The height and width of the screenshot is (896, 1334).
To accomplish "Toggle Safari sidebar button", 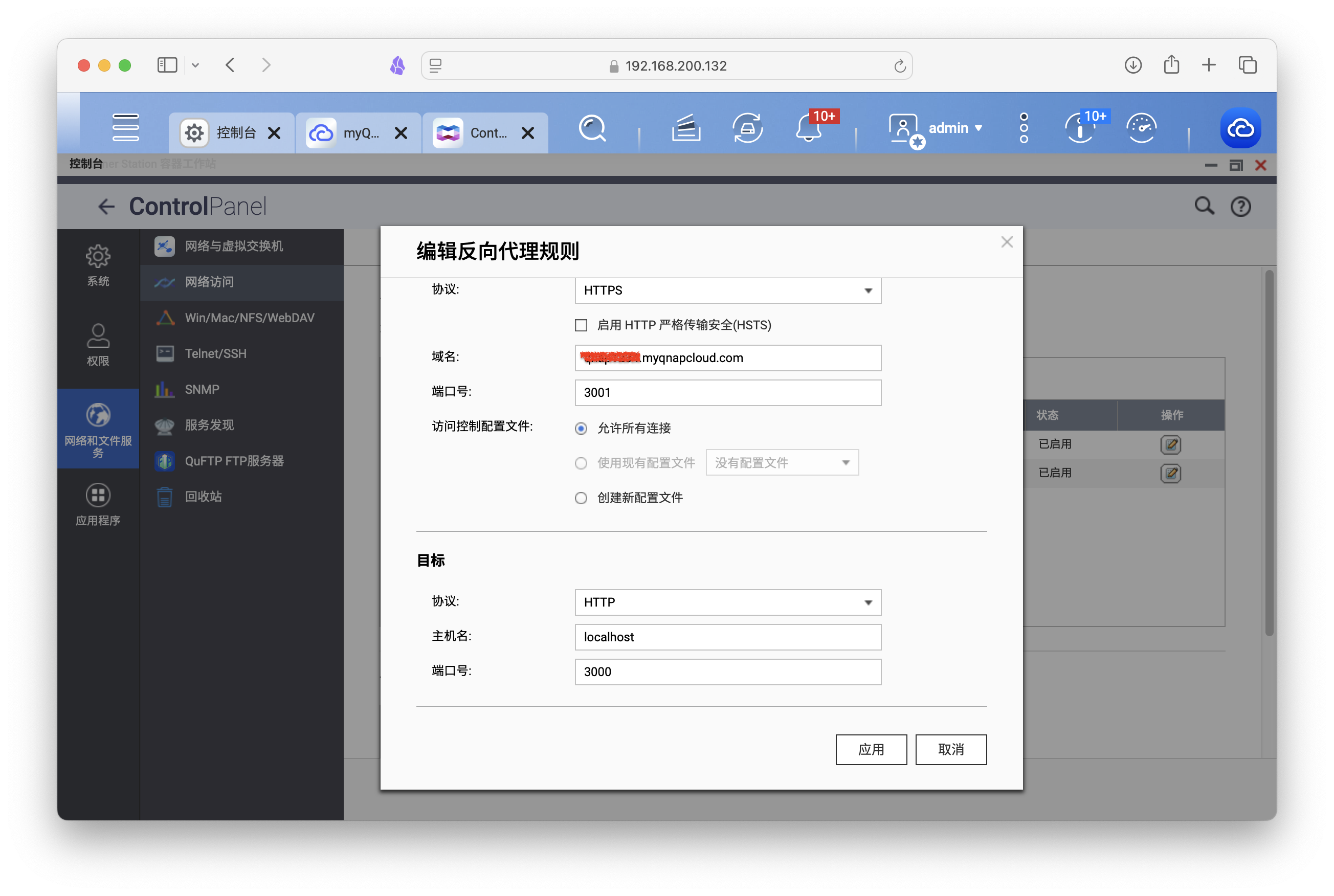I will pos(167,65).
